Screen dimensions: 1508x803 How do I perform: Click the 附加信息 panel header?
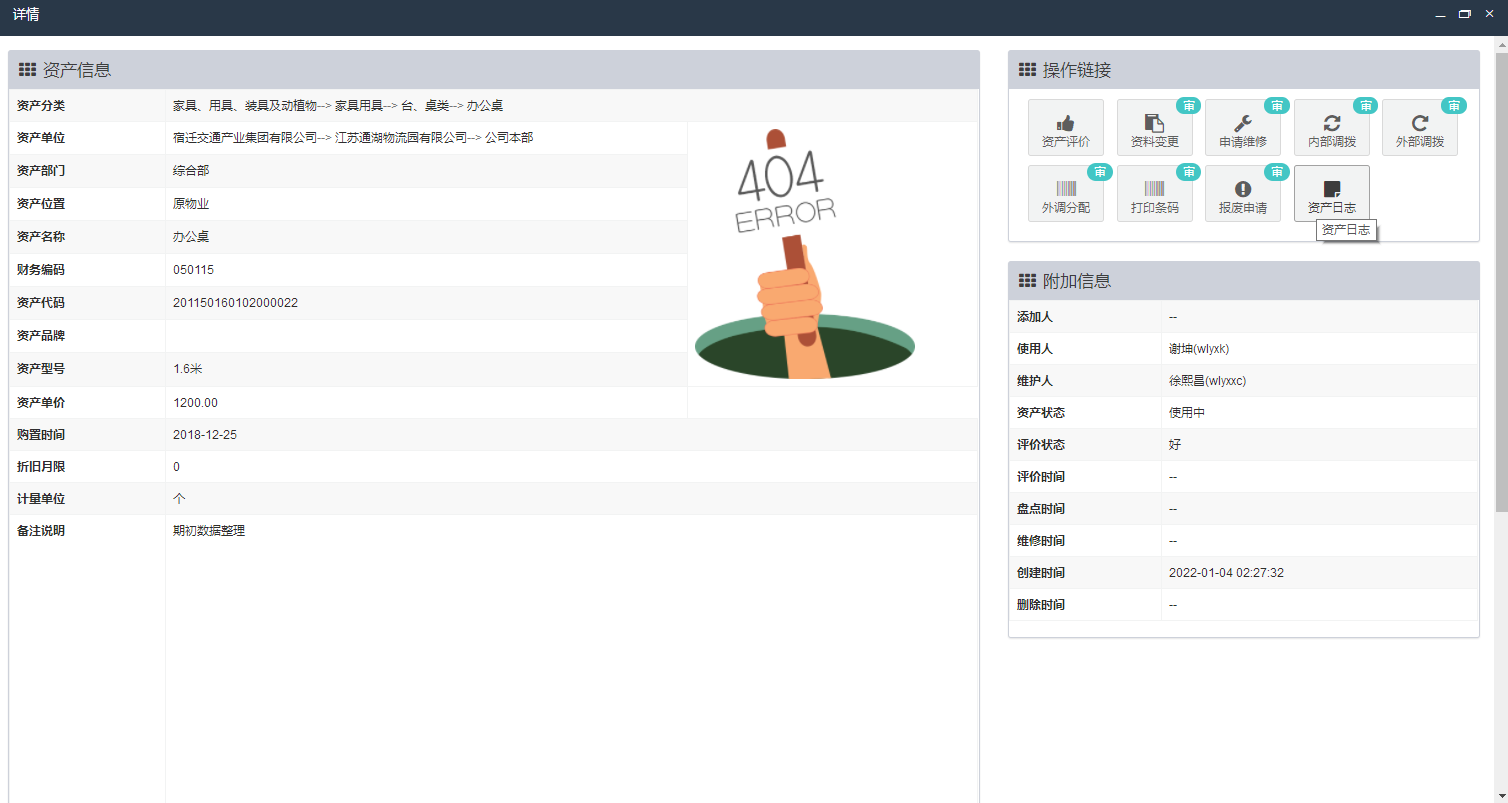1243,281
